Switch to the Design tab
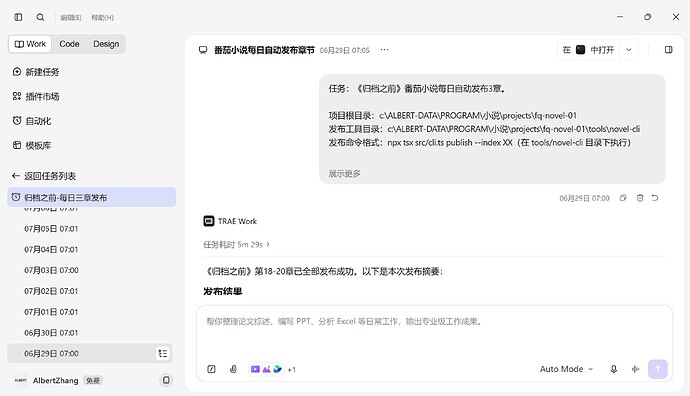 click(106, 44)
